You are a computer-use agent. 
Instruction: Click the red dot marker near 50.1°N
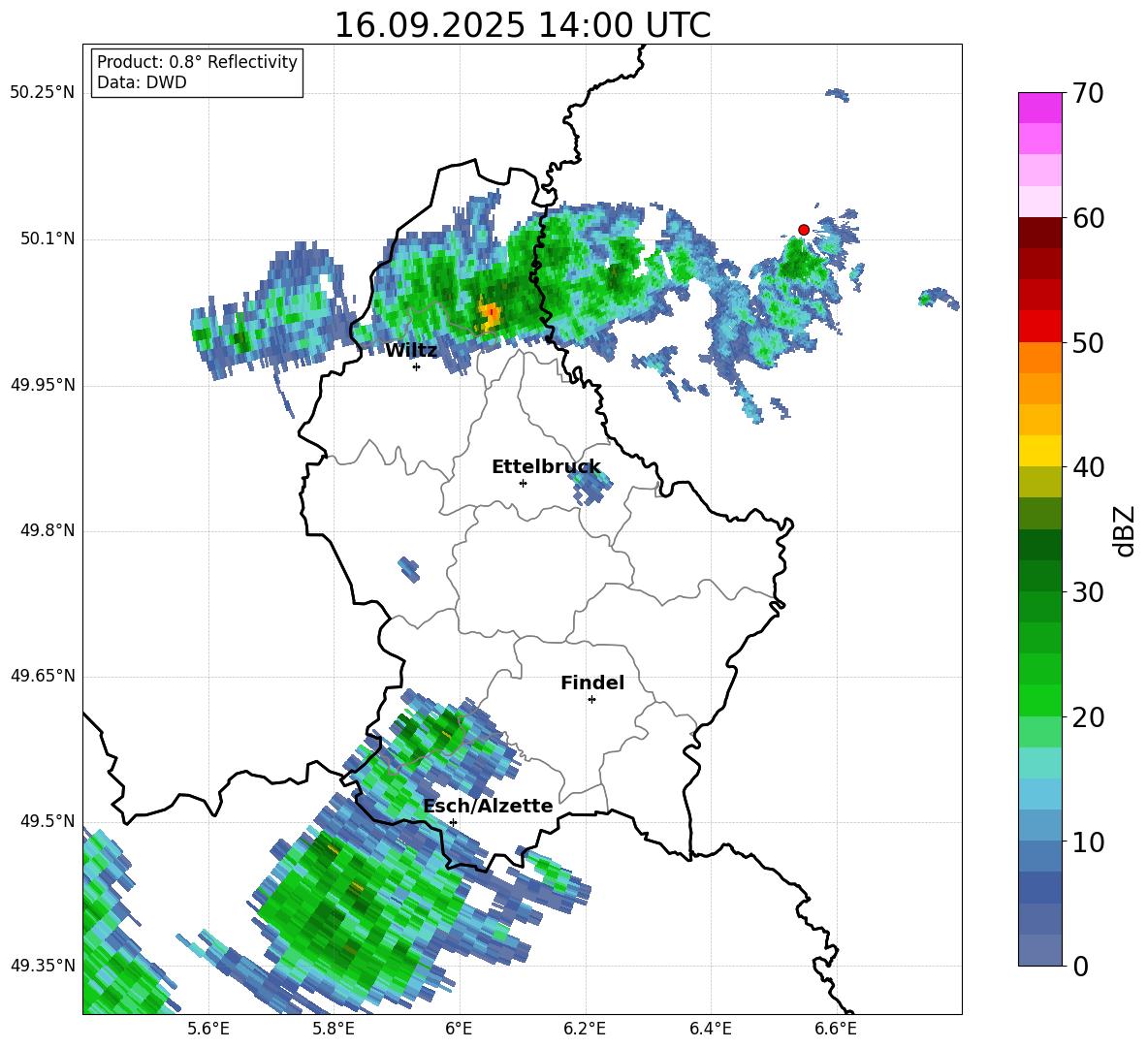click(x=803, y=229)
